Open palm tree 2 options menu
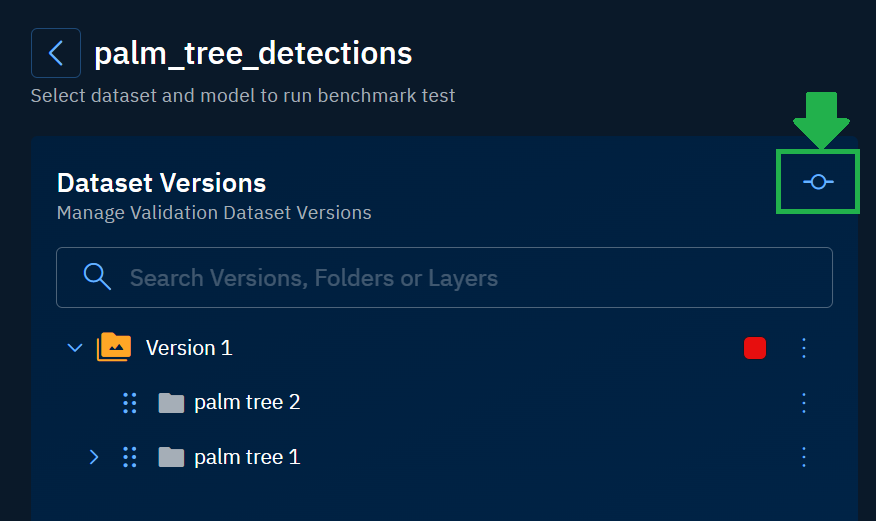Image resolution: width=876 pixels, height=521 pixels. (x=804, y=402)
